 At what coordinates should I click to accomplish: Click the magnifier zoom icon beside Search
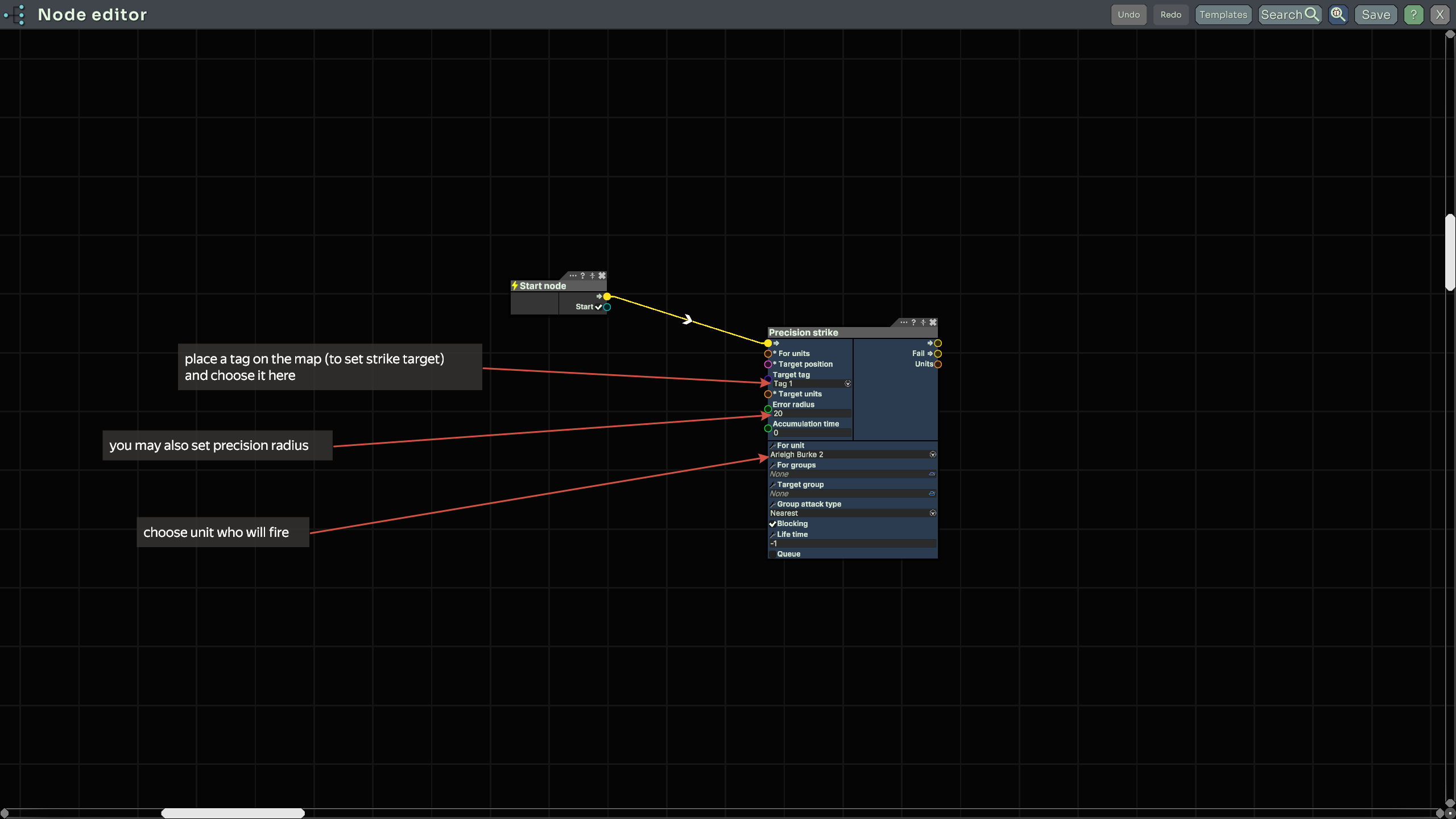[x=1338, y=15]
